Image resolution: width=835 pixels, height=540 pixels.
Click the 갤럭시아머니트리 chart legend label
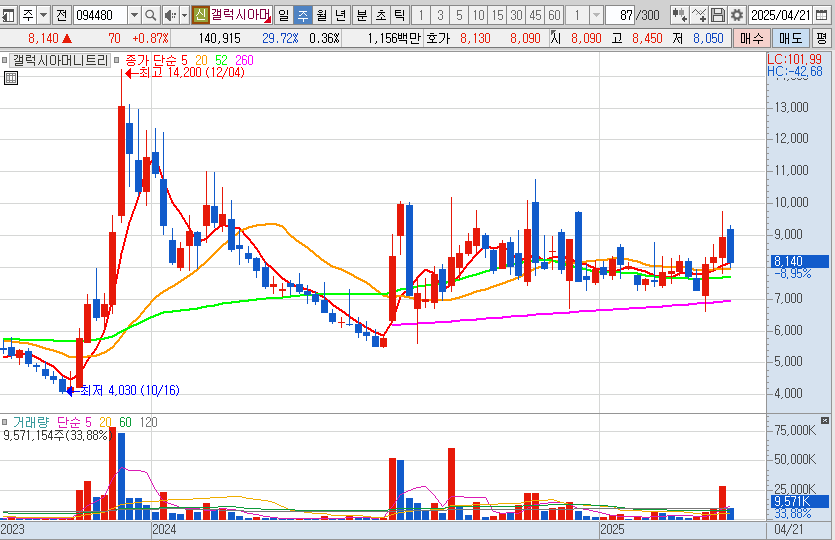60,60
